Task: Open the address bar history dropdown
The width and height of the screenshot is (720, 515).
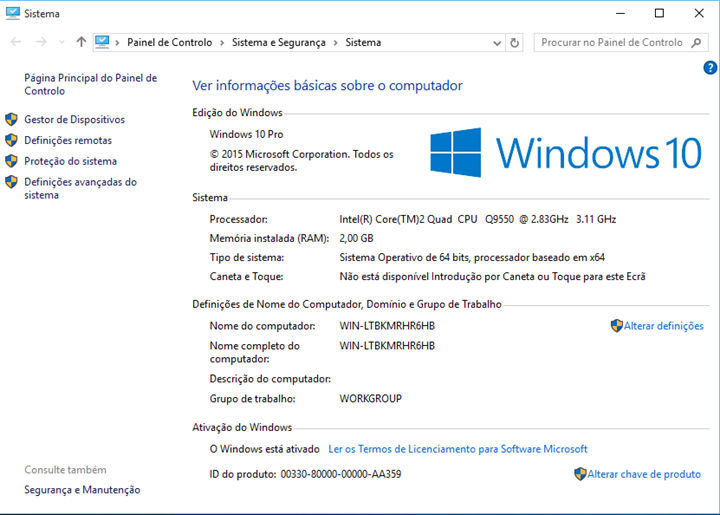Action: 497,43
